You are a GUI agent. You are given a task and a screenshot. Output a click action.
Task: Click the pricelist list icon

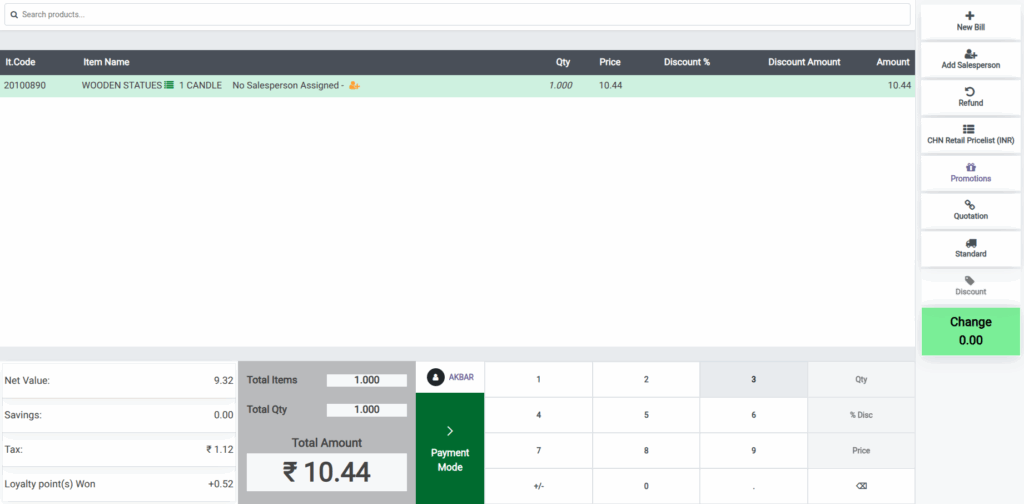point(970,129)
